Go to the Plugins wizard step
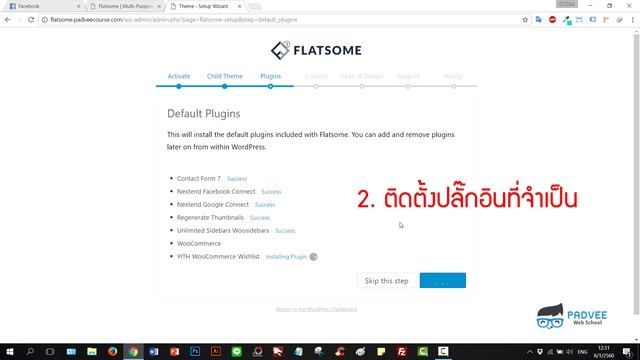The width and height of the screenshot is (640, 360). tap(271, 76)
